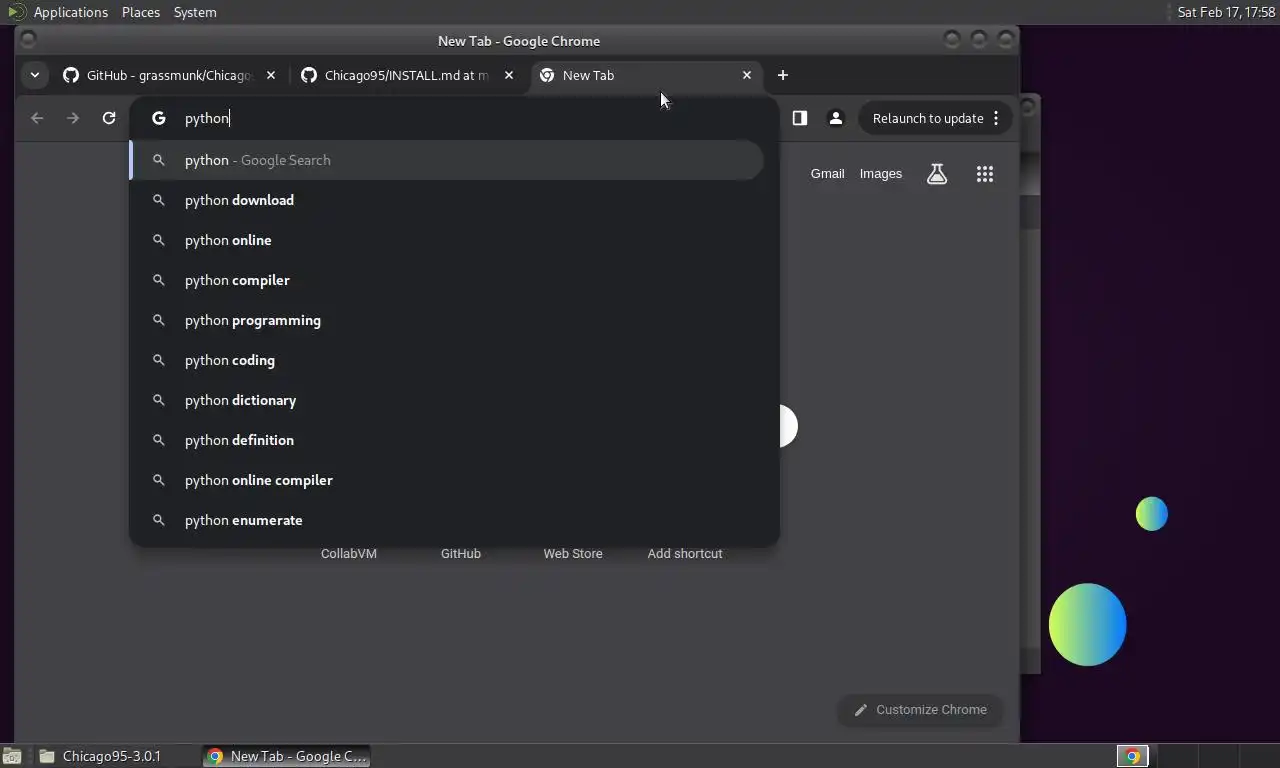The width and height of the screenshot is (1280, 768).
Task: Click Add shortcut
Action: [x=685, y=553]
